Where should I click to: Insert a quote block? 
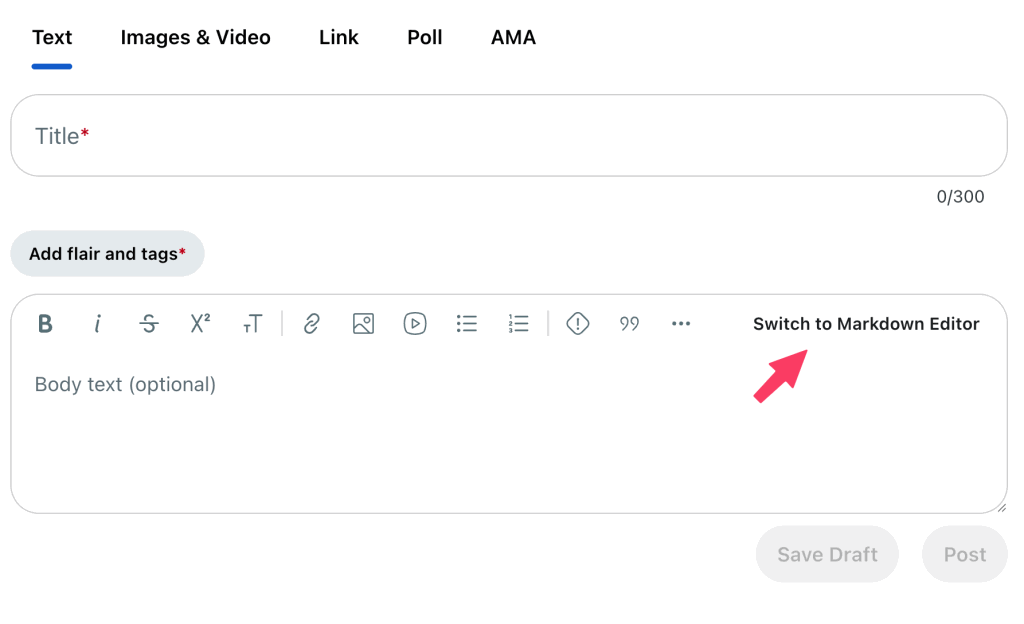point(629,324)
